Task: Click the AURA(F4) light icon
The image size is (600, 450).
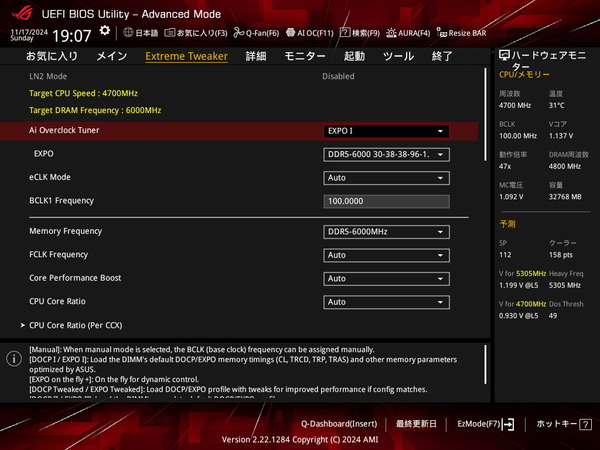Action: (391, 33)
